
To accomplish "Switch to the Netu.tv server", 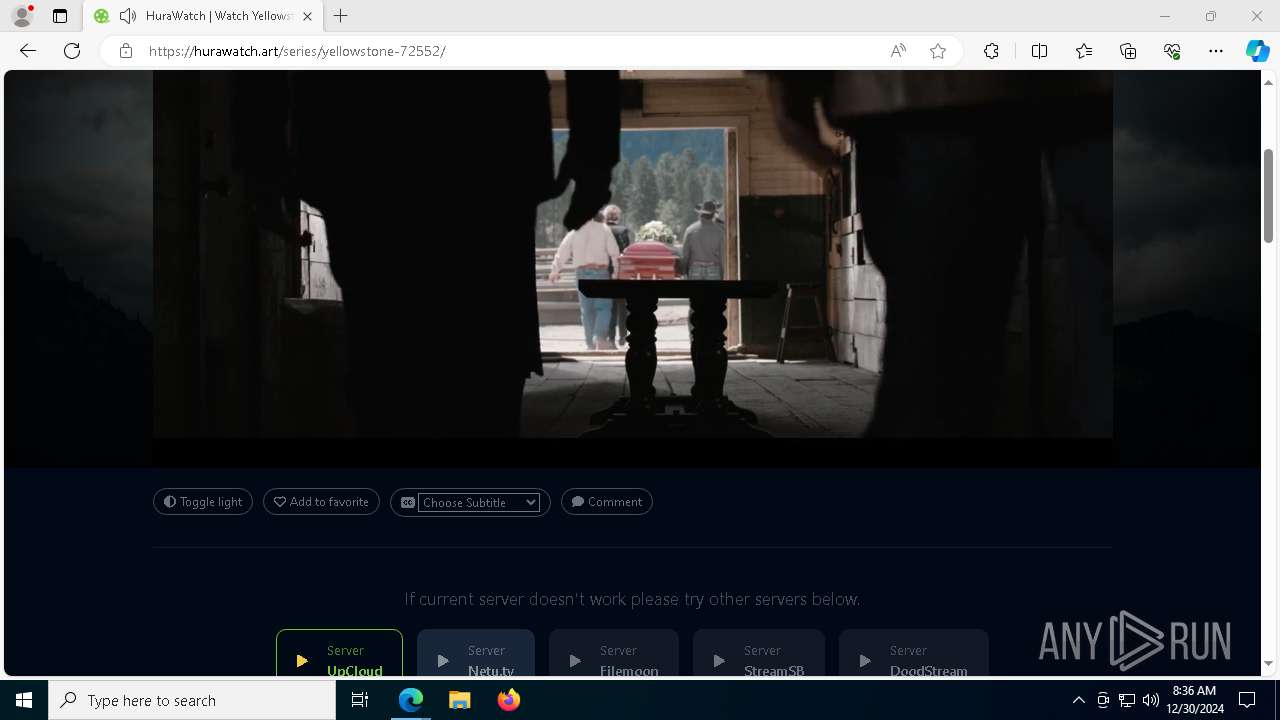I will tap(476, 654).
